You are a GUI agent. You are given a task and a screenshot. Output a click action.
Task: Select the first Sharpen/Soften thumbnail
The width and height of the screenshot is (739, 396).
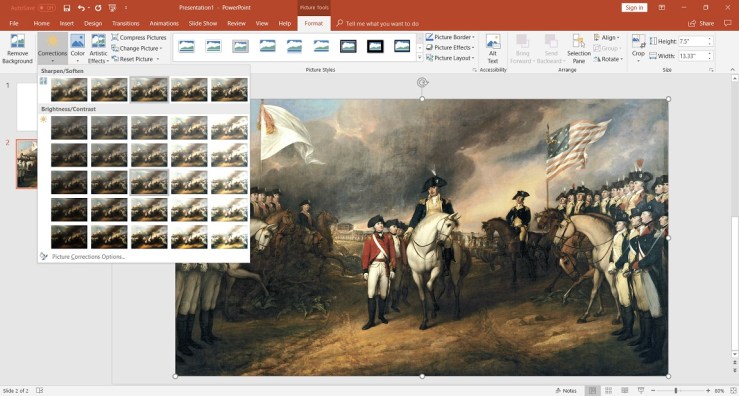click(69, 90)
